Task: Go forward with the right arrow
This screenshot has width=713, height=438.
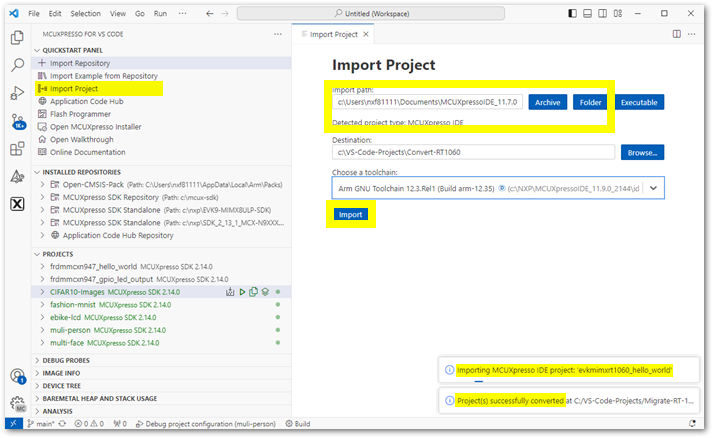Action: (225, 14)
